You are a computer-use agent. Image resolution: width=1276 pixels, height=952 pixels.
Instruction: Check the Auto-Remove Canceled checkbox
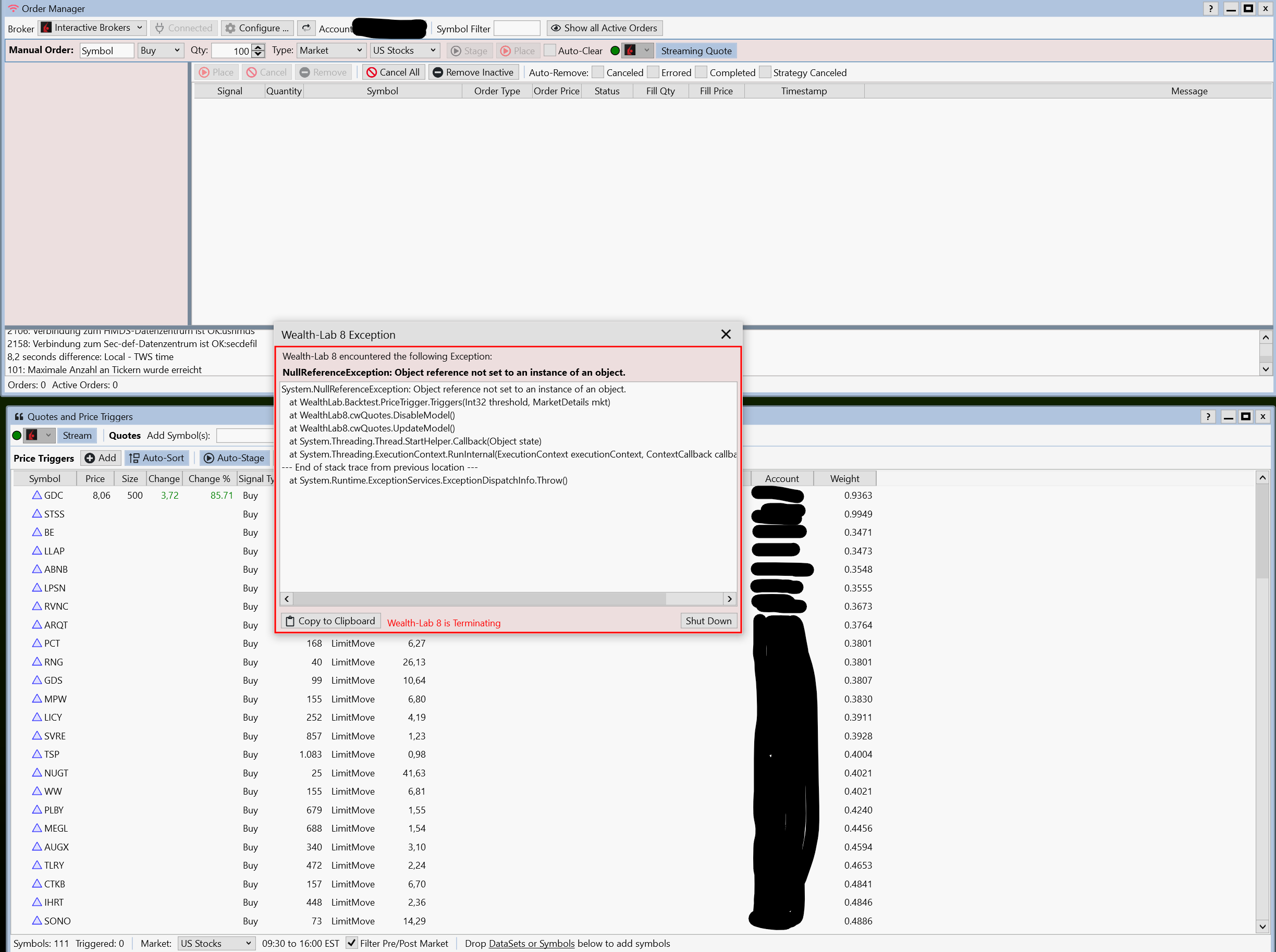coord(598,72)
